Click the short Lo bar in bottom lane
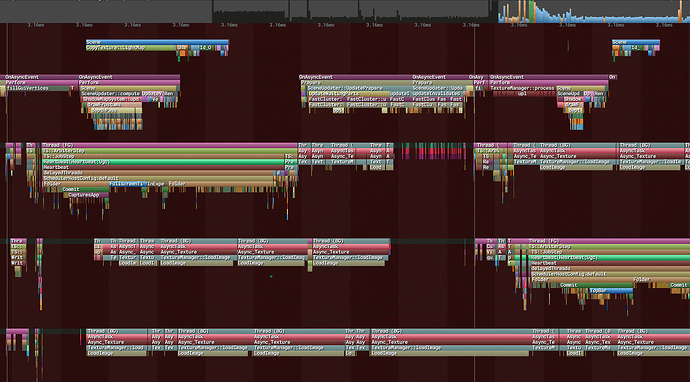 (350, 353)
